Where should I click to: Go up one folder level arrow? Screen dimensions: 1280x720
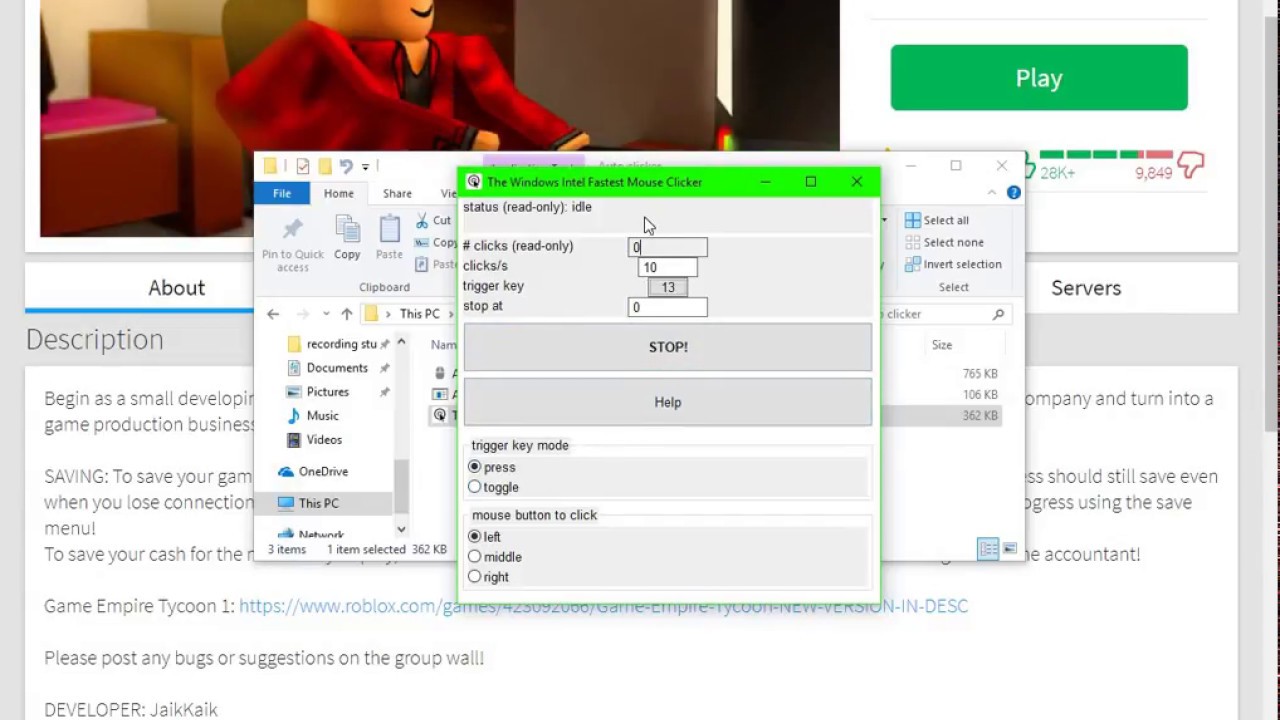click(x=346, y=314)
